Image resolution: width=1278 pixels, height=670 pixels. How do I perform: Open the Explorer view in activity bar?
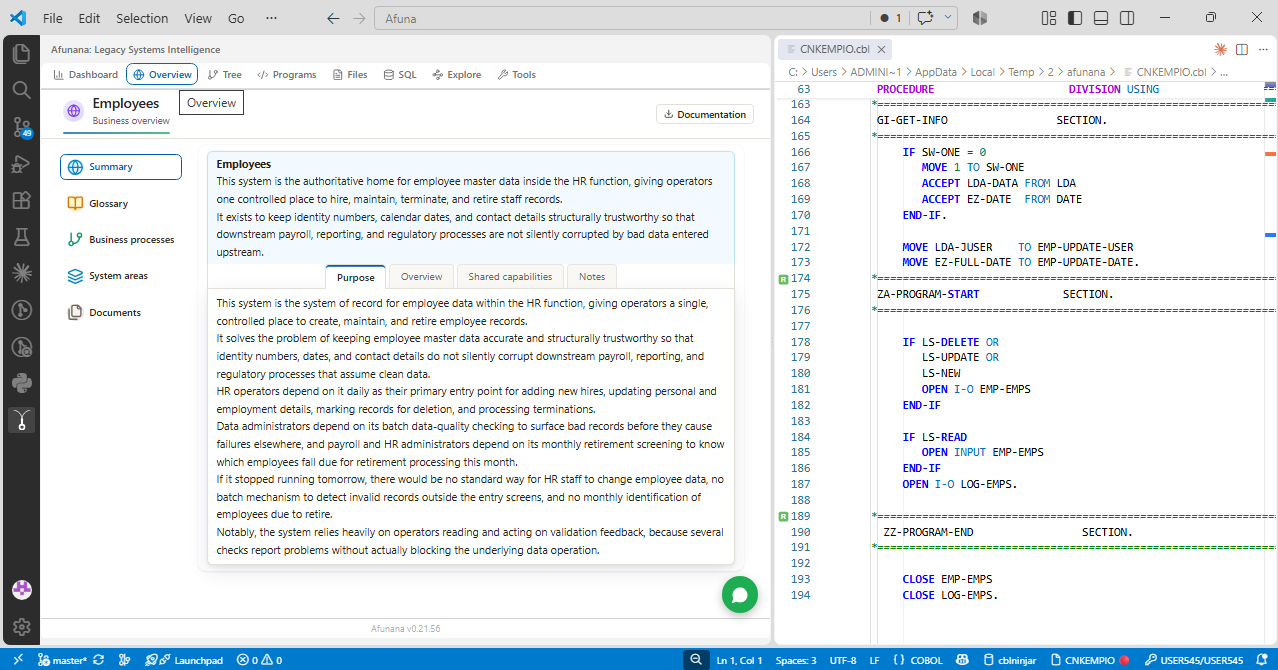point(21,53)
